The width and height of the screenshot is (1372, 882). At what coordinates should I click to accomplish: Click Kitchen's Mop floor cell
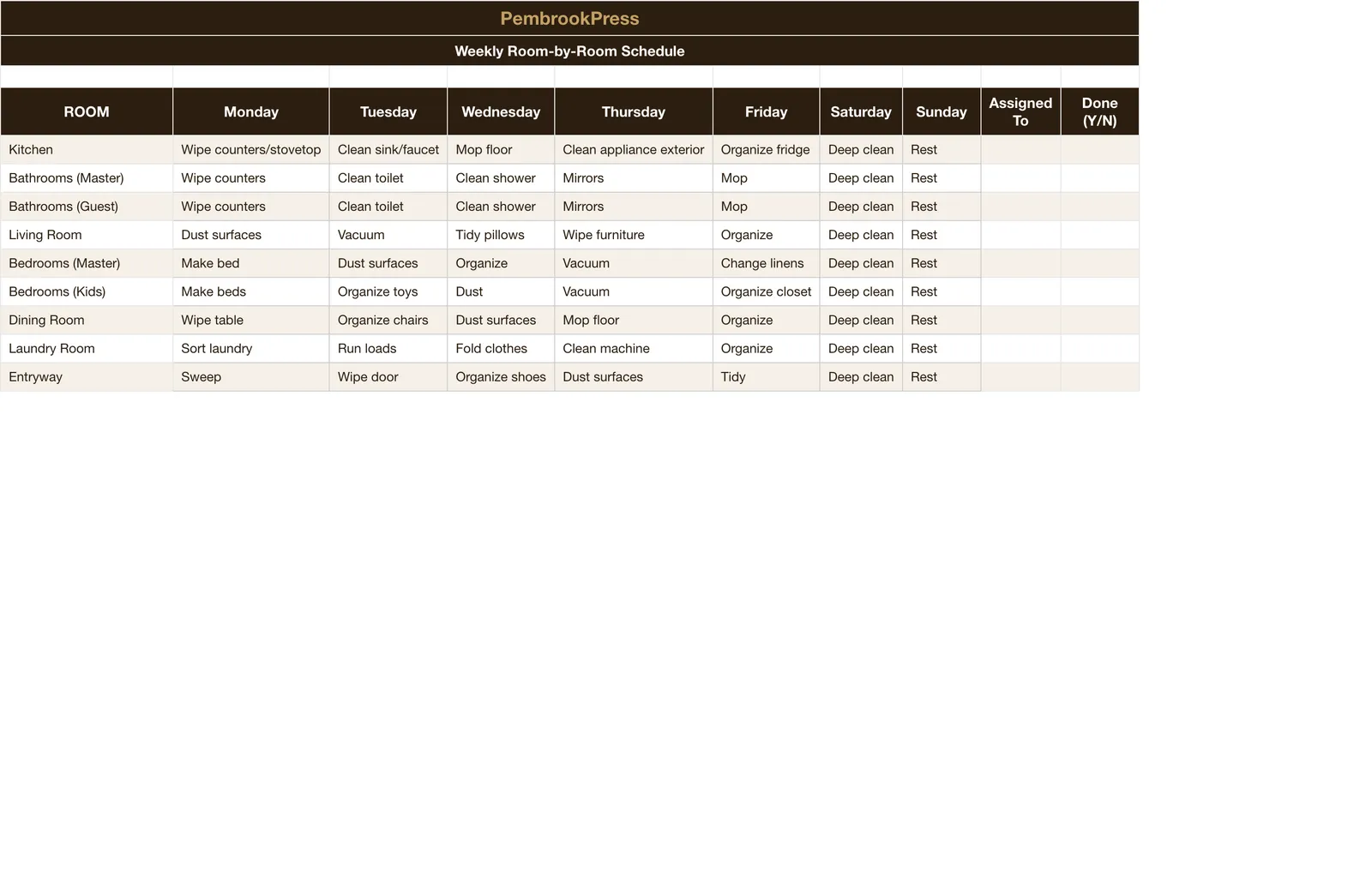pyautogui.click(x=501, y=149)
